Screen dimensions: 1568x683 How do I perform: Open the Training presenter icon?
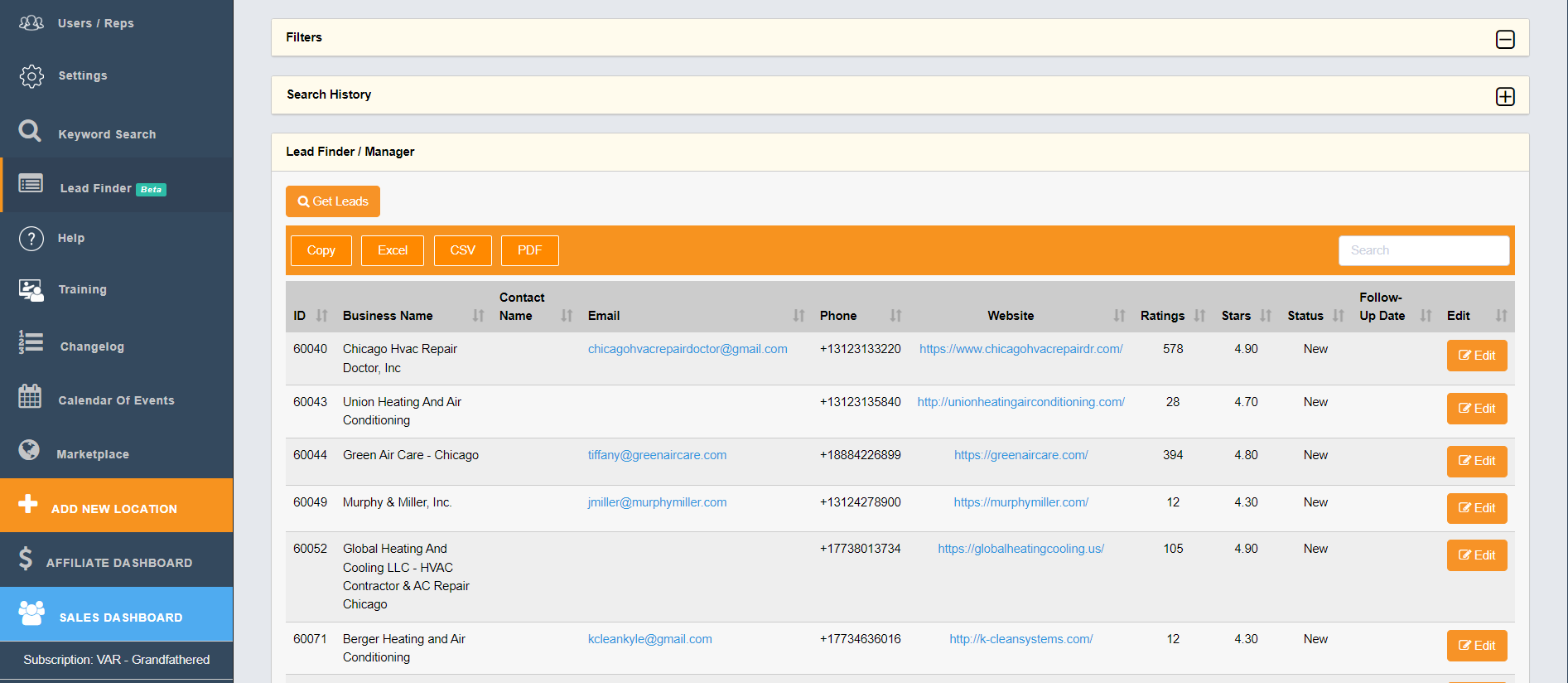click(31, 289)
